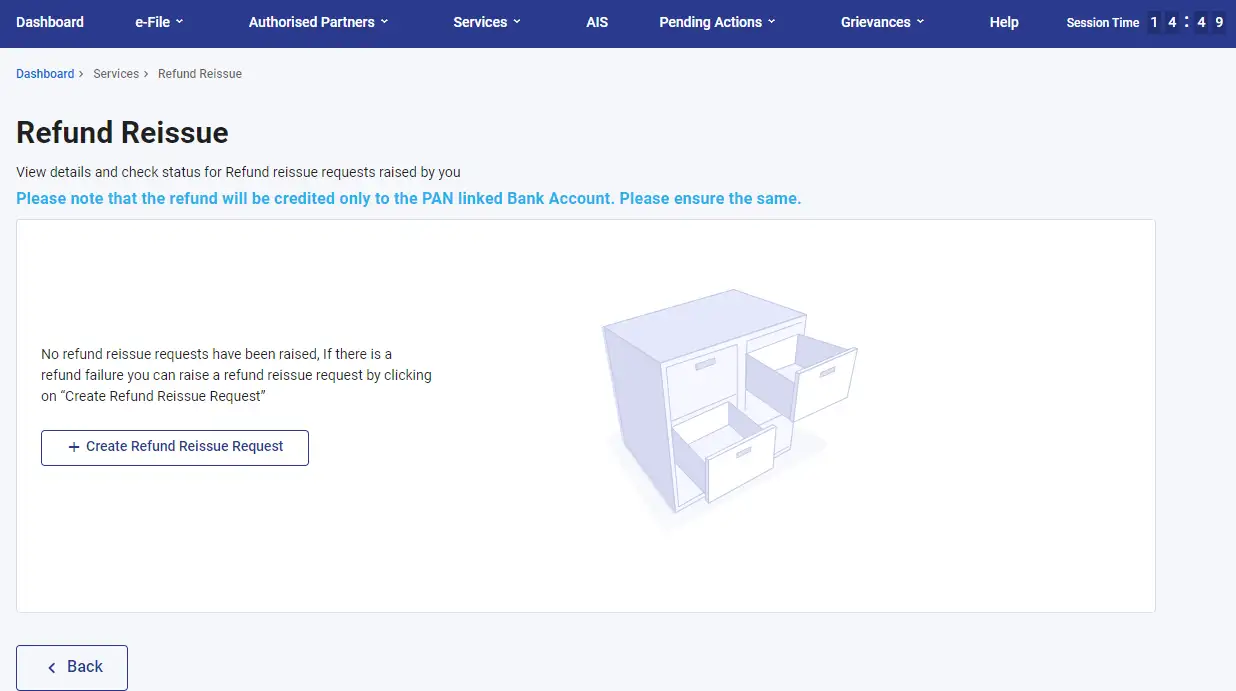Click the 'No refund reissue requests' message

pos(236,376)
